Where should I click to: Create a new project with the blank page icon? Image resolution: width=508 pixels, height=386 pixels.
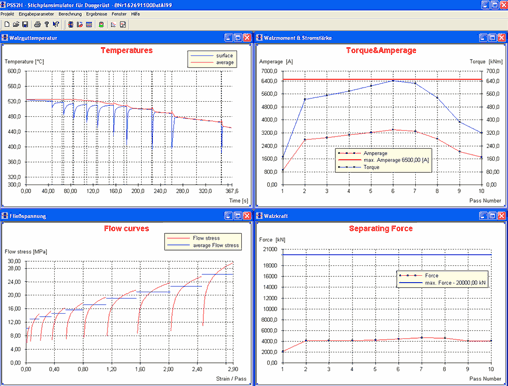[7, 24]
